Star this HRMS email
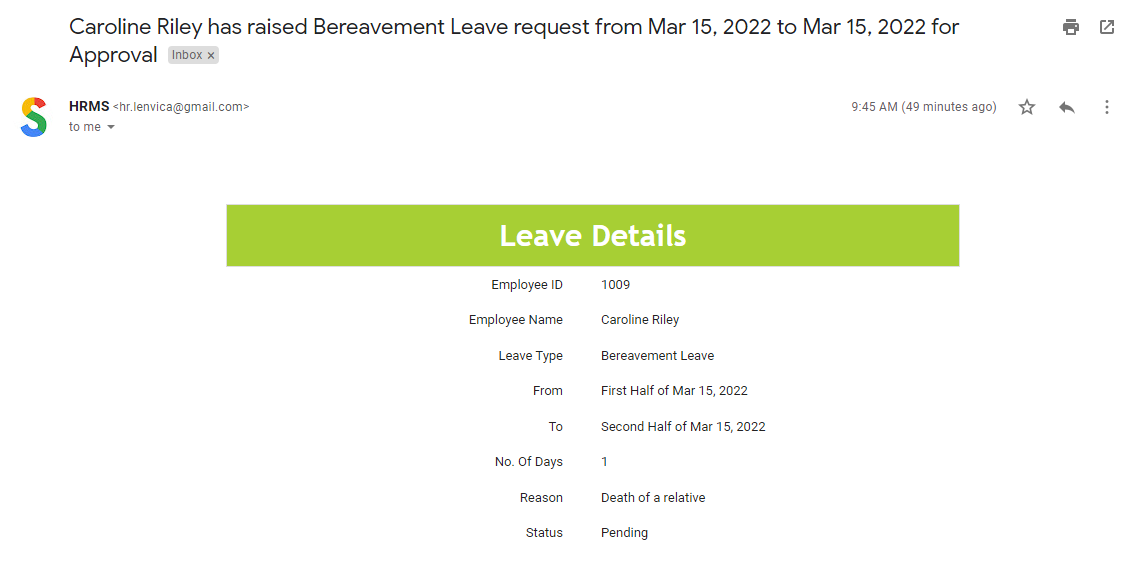1148x588 pixels. [x=1027, y=107]
